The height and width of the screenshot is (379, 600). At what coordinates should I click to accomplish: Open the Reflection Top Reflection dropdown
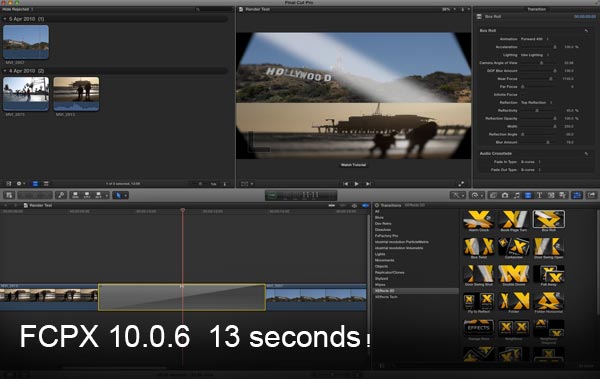(x=536, y=103)
